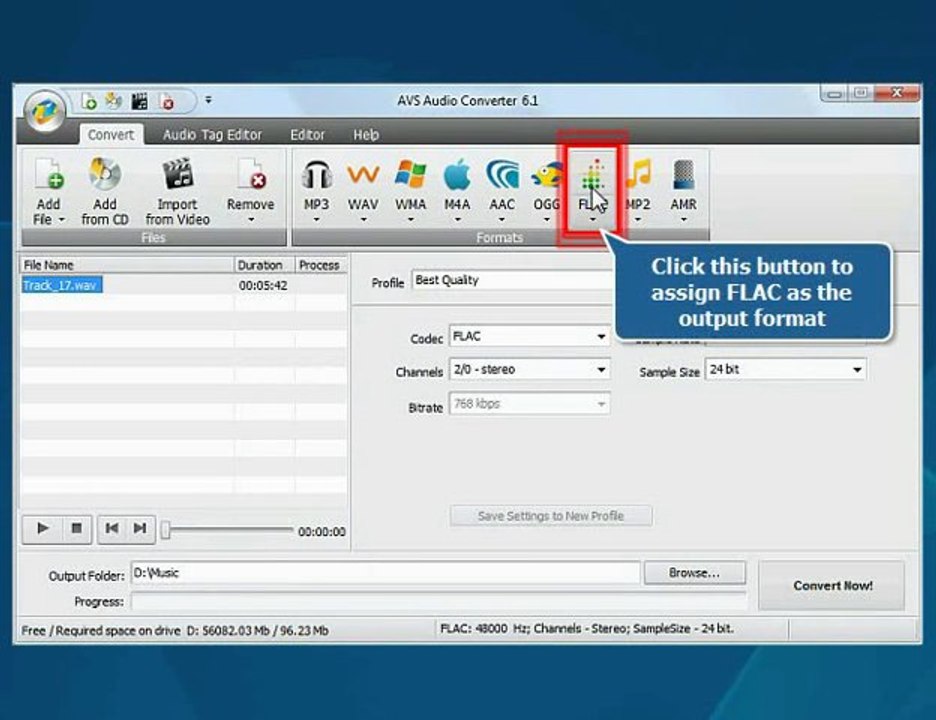
Task: Select MP2 output format
Action: [638, 191]
